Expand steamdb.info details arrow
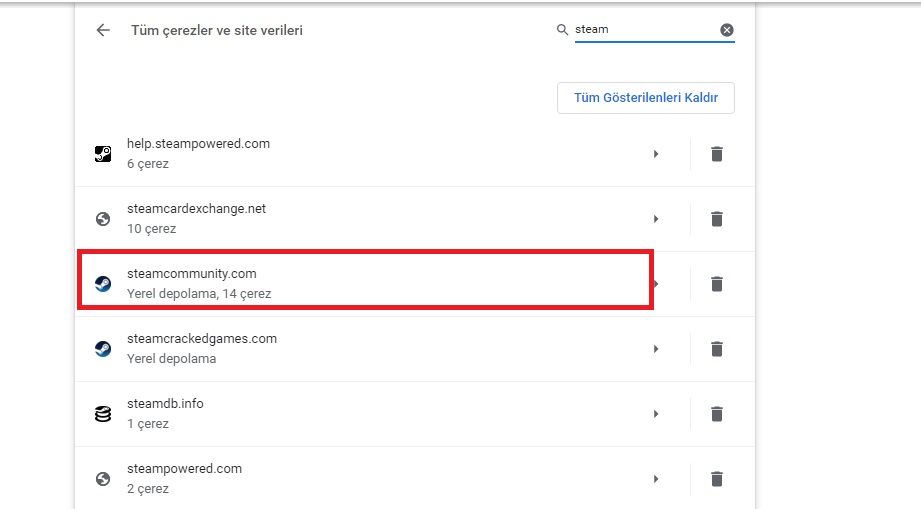The height and width of the screenshot is (509, 921). click(x=656, y=414)
